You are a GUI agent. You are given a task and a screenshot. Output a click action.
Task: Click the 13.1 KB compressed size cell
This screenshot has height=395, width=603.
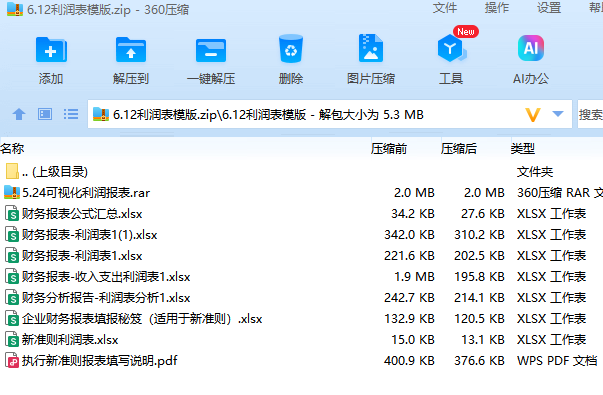(x=483, y=340)
